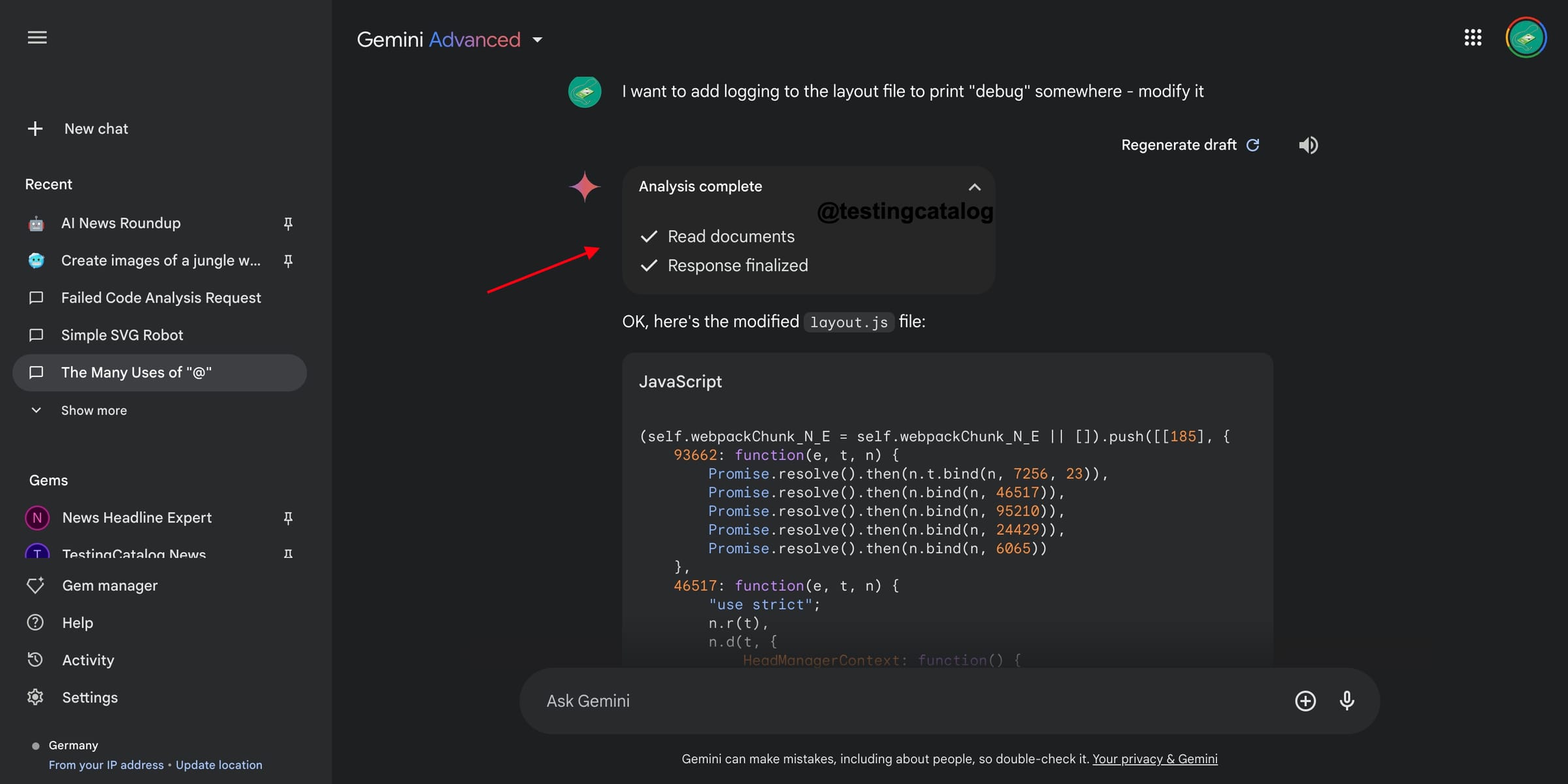Screen dimensions: 1568x784
Task: Select the Failed Code Analysis Request chat
Action: point(160,297)
